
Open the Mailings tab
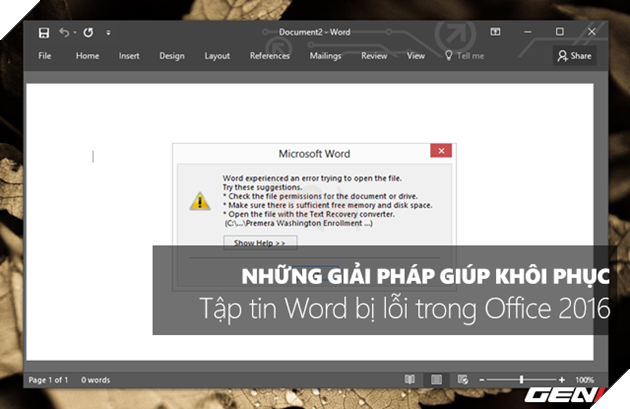[x=325, y=56]
